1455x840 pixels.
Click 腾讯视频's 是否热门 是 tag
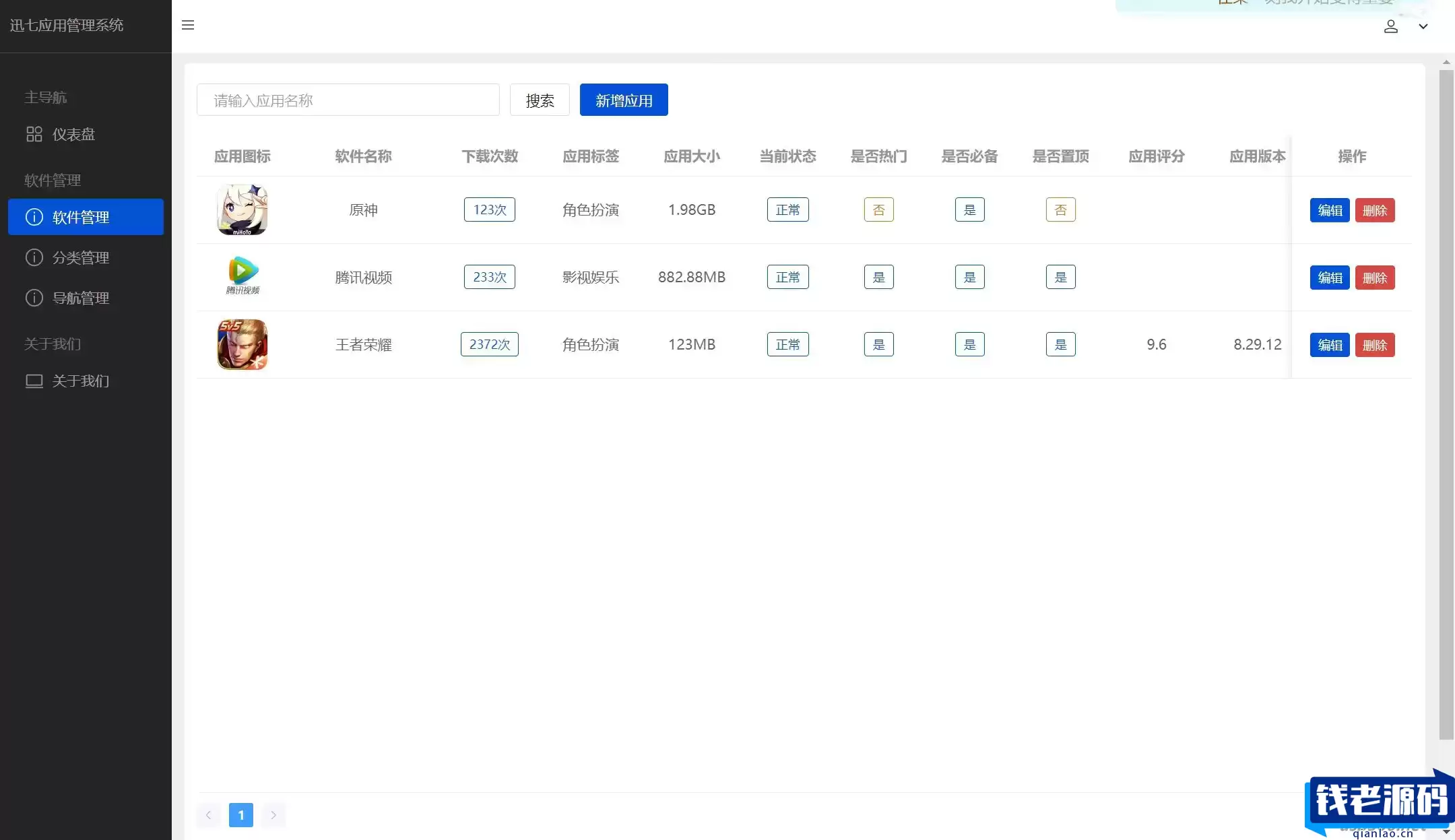point(879,277)
